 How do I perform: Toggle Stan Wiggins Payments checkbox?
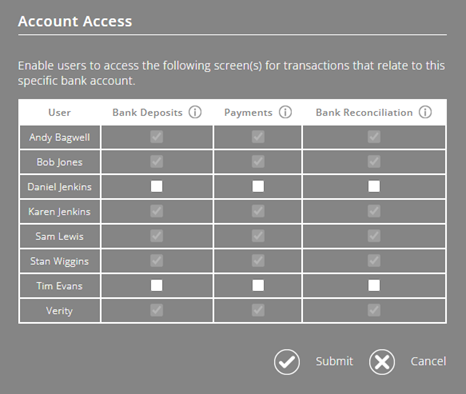coord(258,261)
